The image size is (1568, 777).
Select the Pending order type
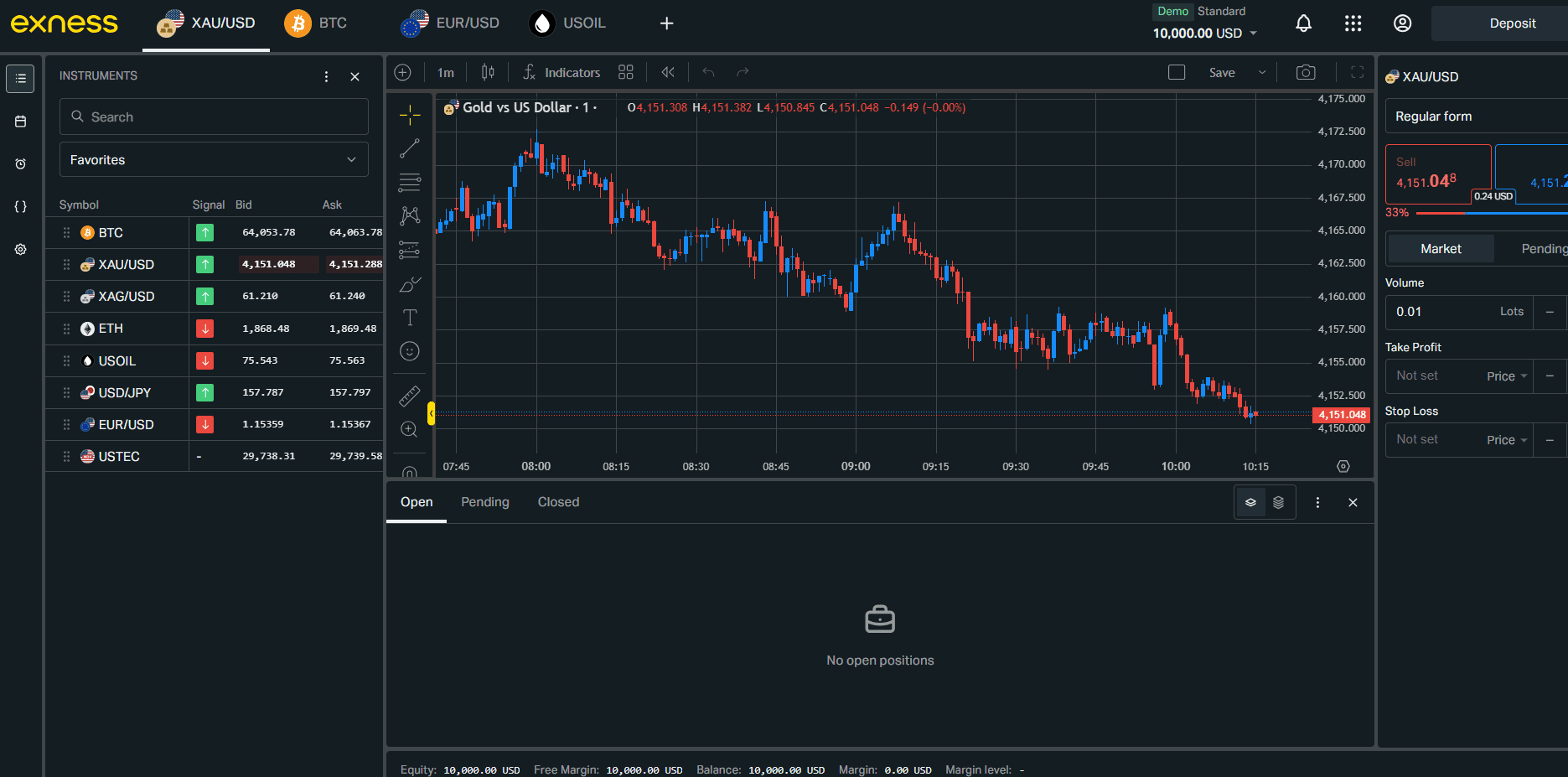coord(1545,249)
